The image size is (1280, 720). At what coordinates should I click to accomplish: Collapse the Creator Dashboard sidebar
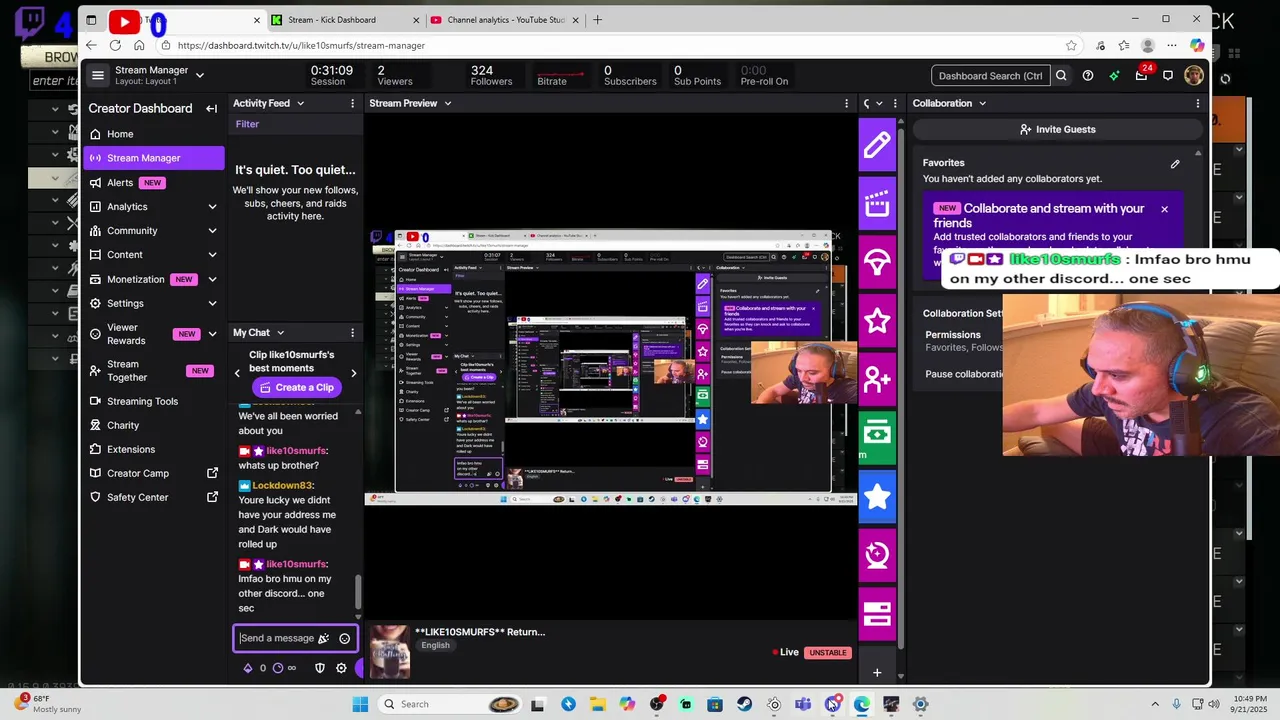click(212, 108)
